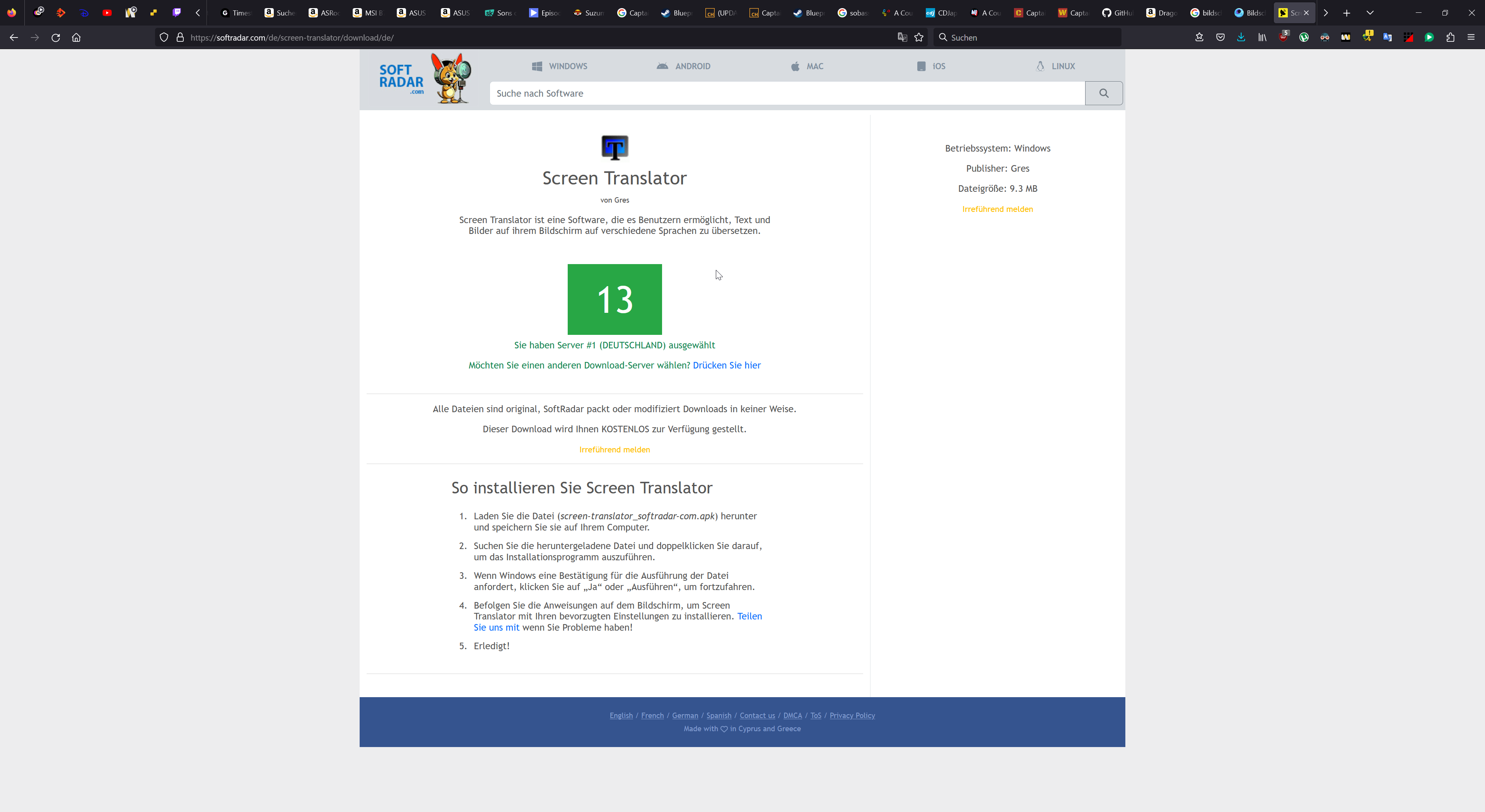
Task: Click the 'Suche nach Software' search field
Action: pyautogui.click(x=787, y=93)
